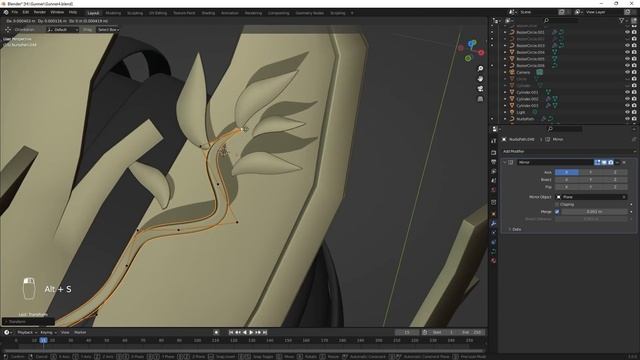Open the outliner display mode dropdown

coord(509,20)
